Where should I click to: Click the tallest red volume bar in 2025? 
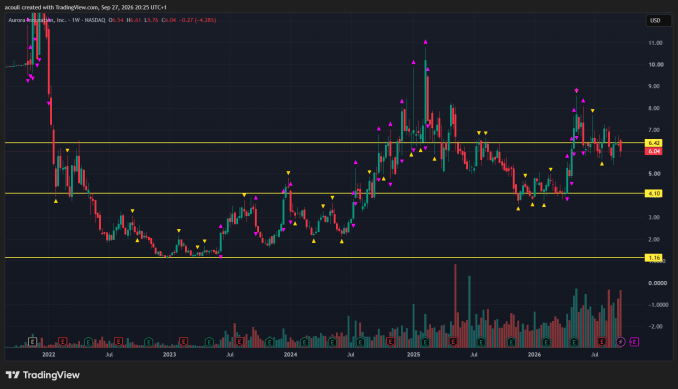(x=455, y=306)
